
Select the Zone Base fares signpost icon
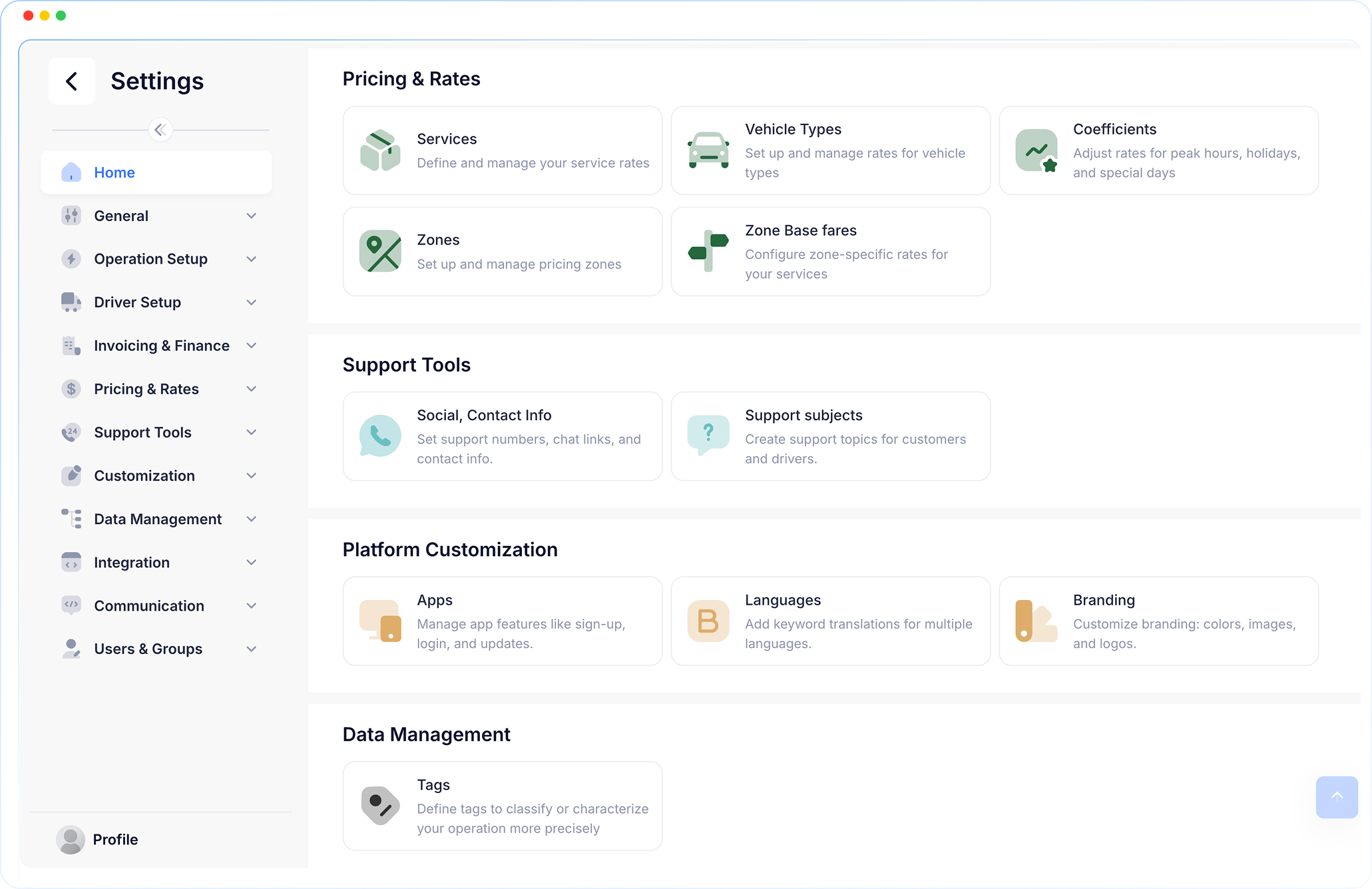pos(708,251)
